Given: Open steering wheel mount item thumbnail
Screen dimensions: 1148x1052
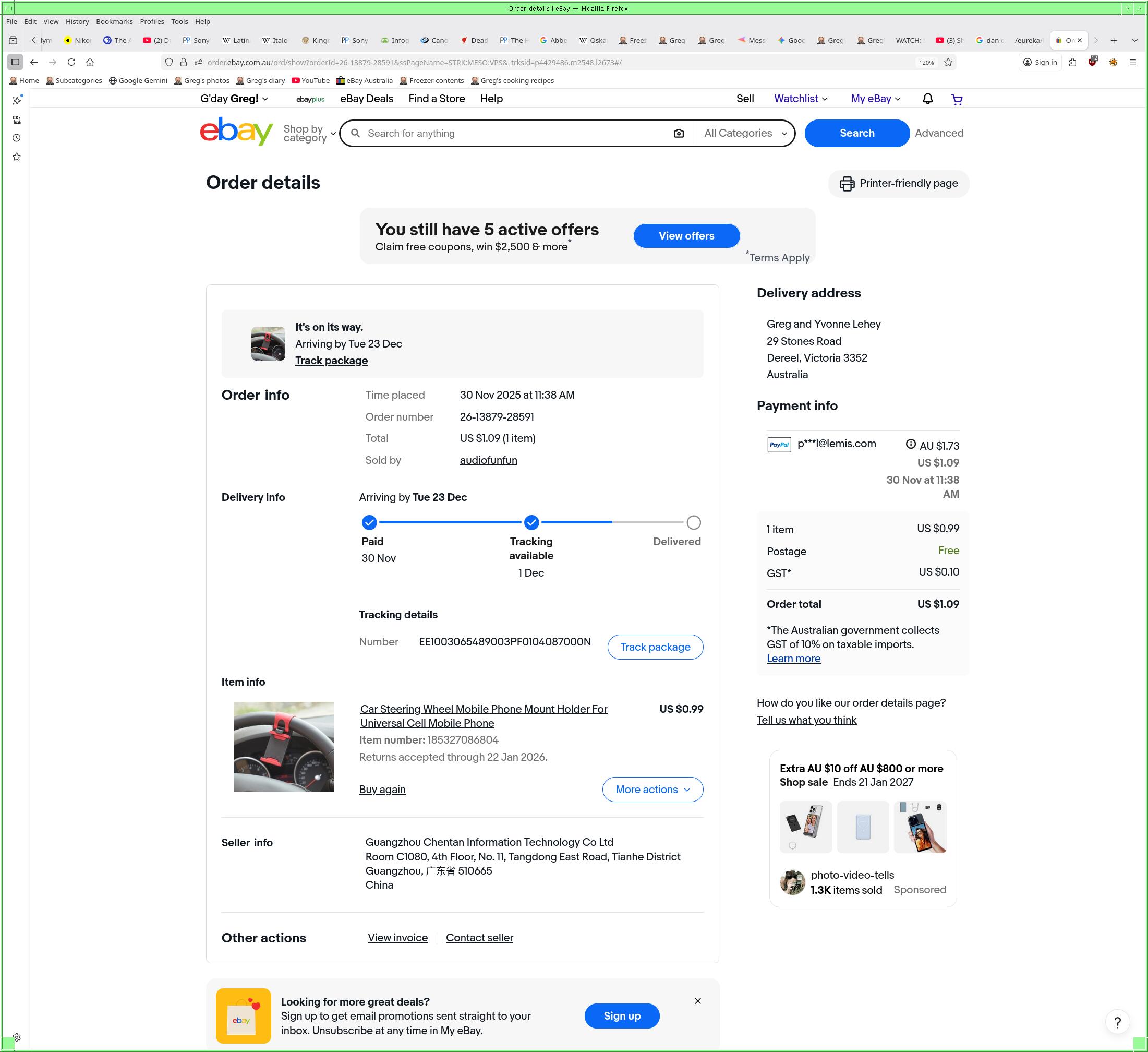Looking at the screenshot, I should (x=284, y=747).
